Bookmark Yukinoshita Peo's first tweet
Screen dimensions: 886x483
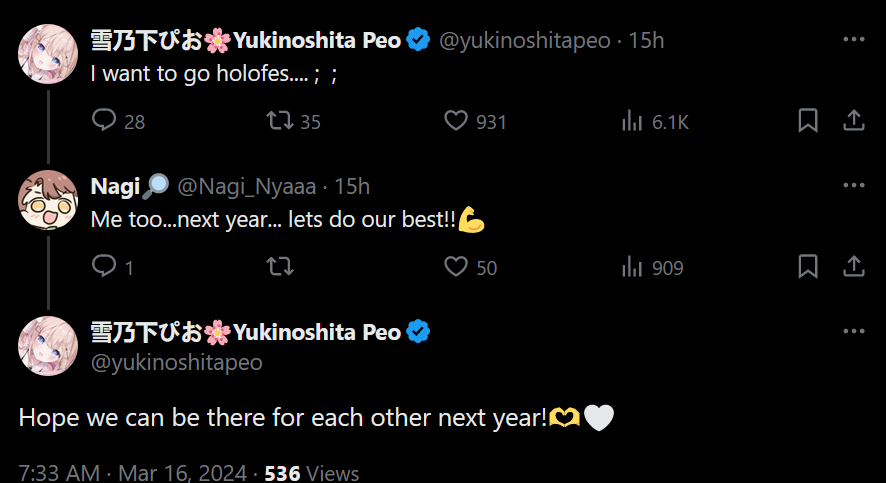(808, 121)
